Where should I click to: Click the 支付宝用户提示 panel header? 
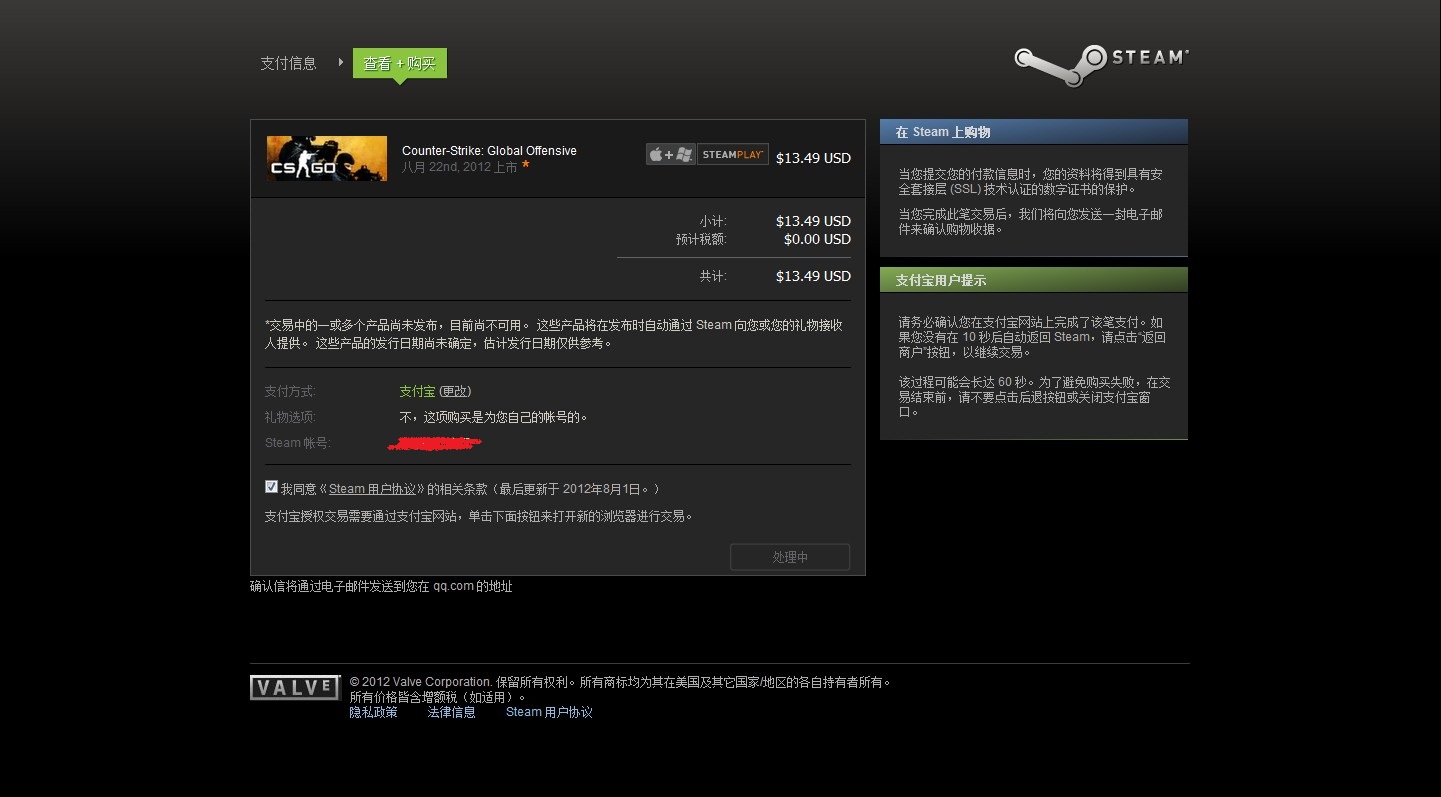1034,280
